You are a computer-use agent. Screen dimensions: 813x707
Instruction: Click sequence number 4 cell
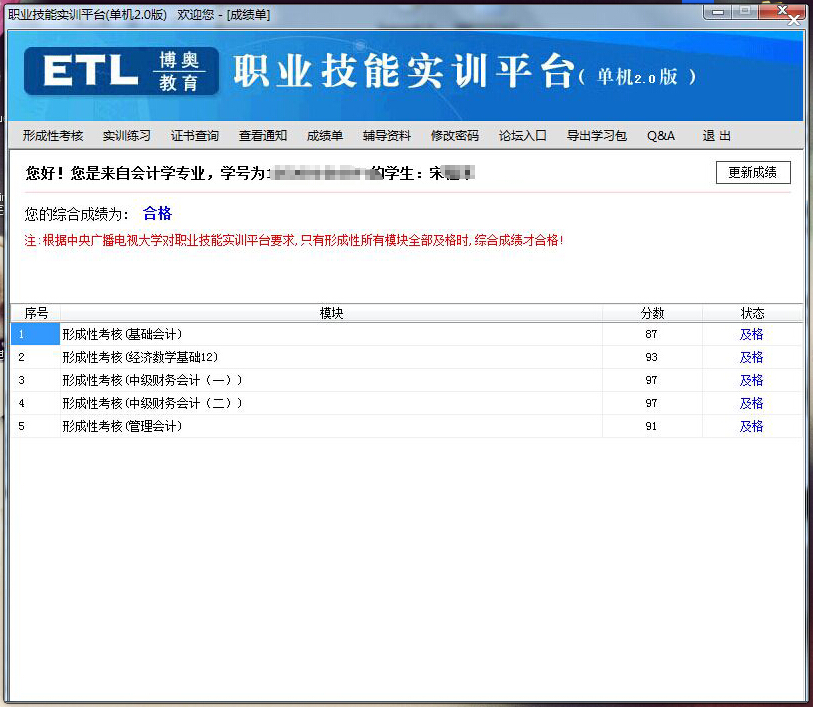tap(35, 403)
